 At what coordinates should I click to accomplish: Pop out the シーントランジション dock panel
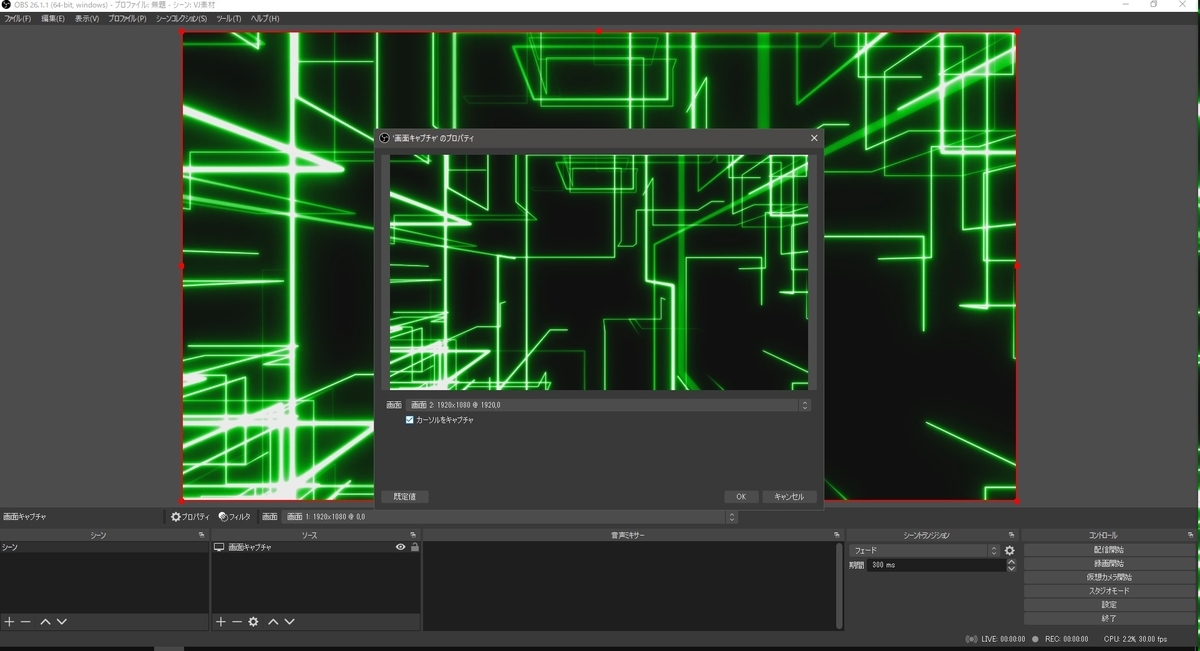[x=1011, y=535]
